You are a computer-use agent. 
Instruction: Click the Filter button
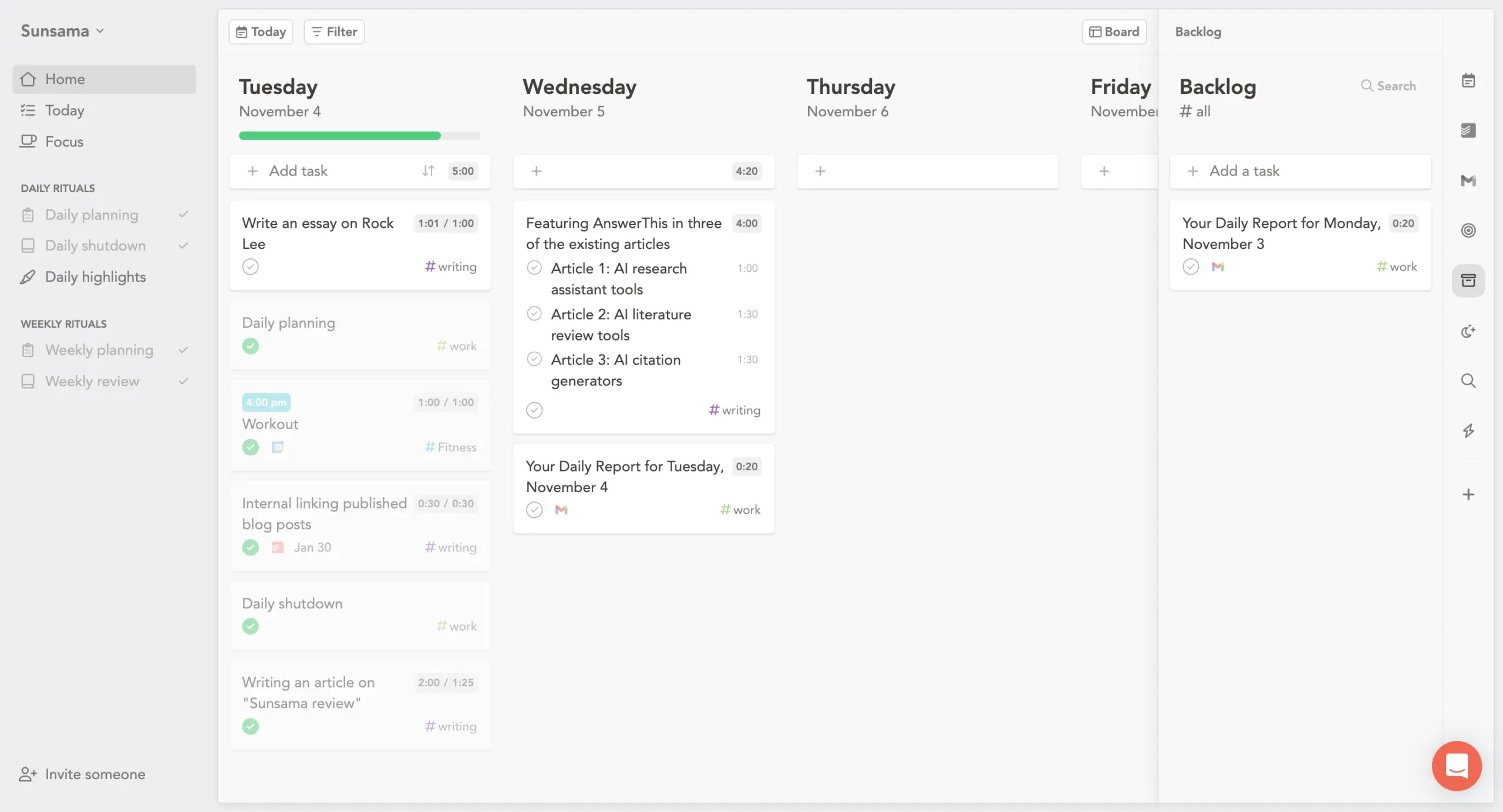pyautogui.click(x=334, y=32)
